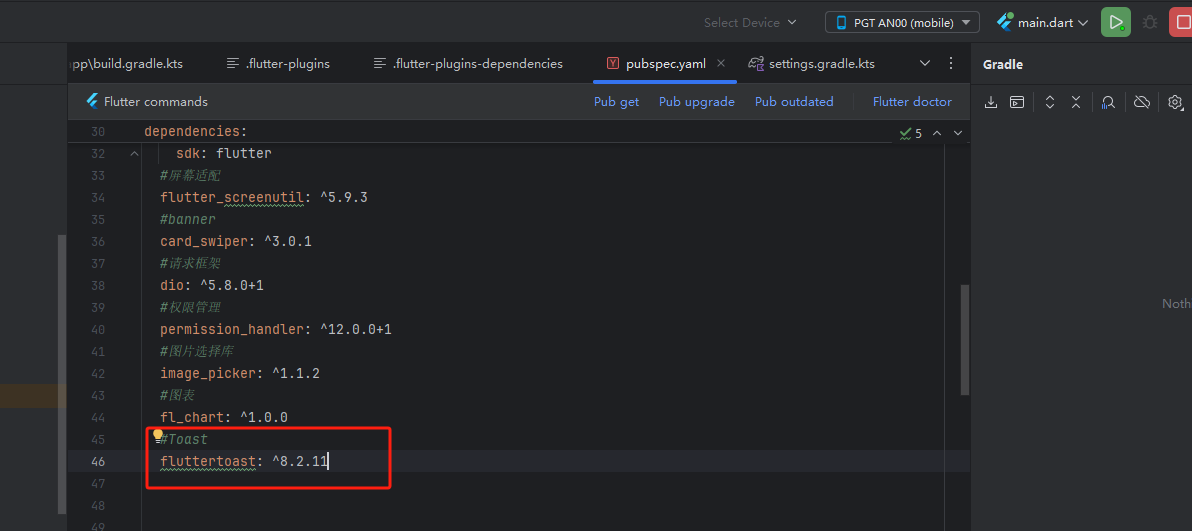Expand all nodes in Gradle panel
Image resolution: width=1192 pixels, height=531 pixels.
coord(1050,102)
